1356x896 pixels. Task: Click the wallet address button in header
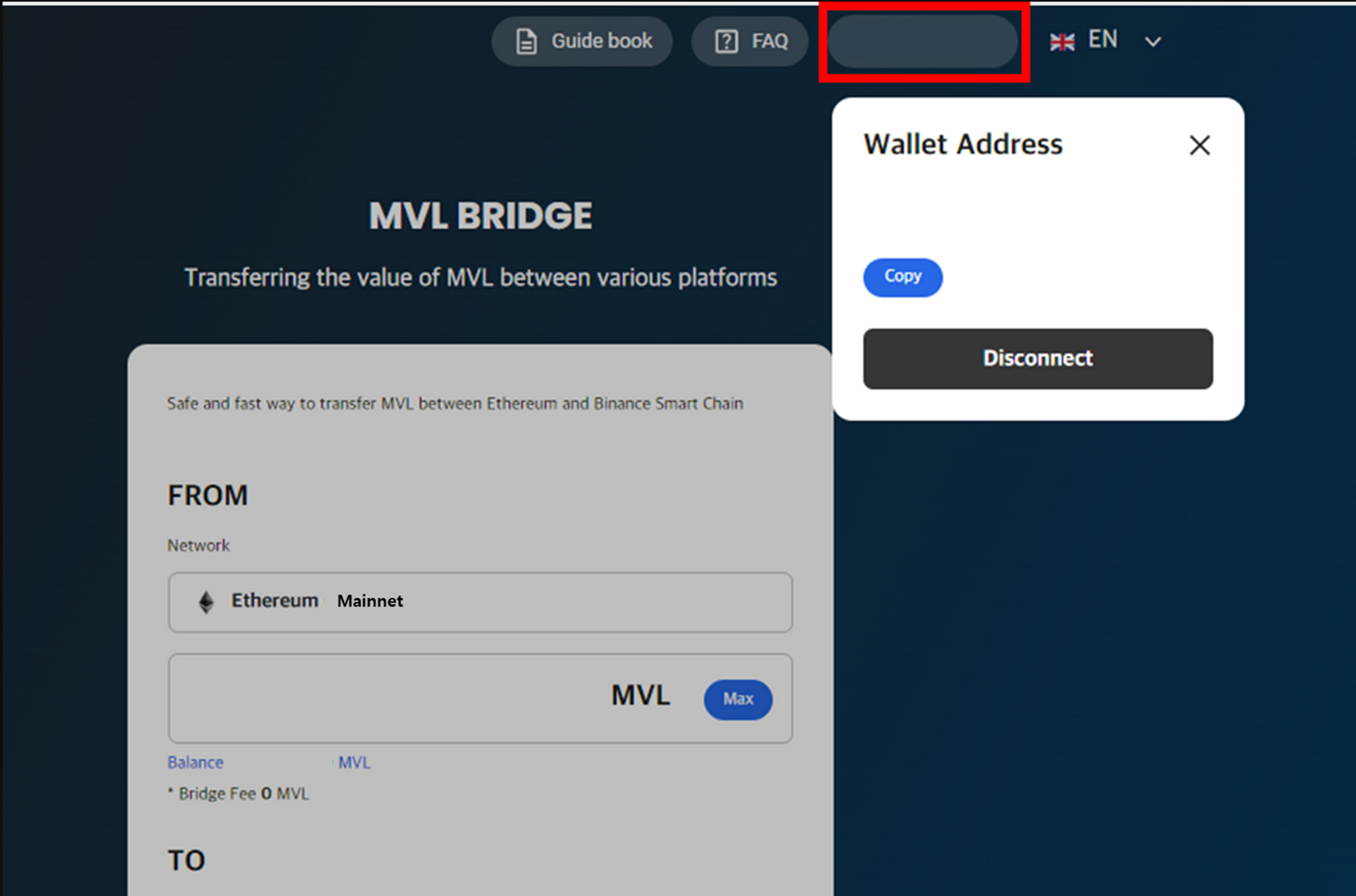(x=923, y=41)
